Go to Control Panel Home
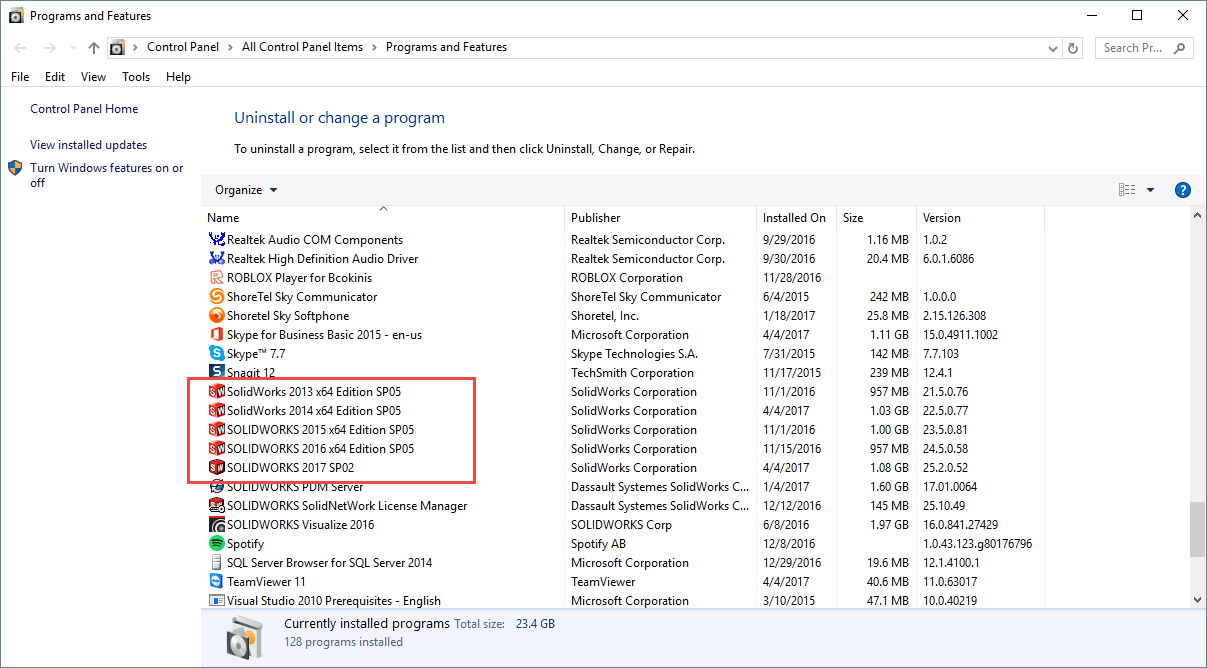This screenshot has height=668, width=1207. pos(84,109)
